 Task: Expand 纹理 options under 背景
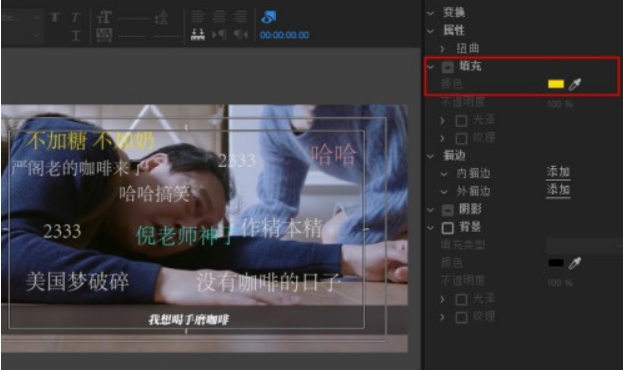click(443, 317)
